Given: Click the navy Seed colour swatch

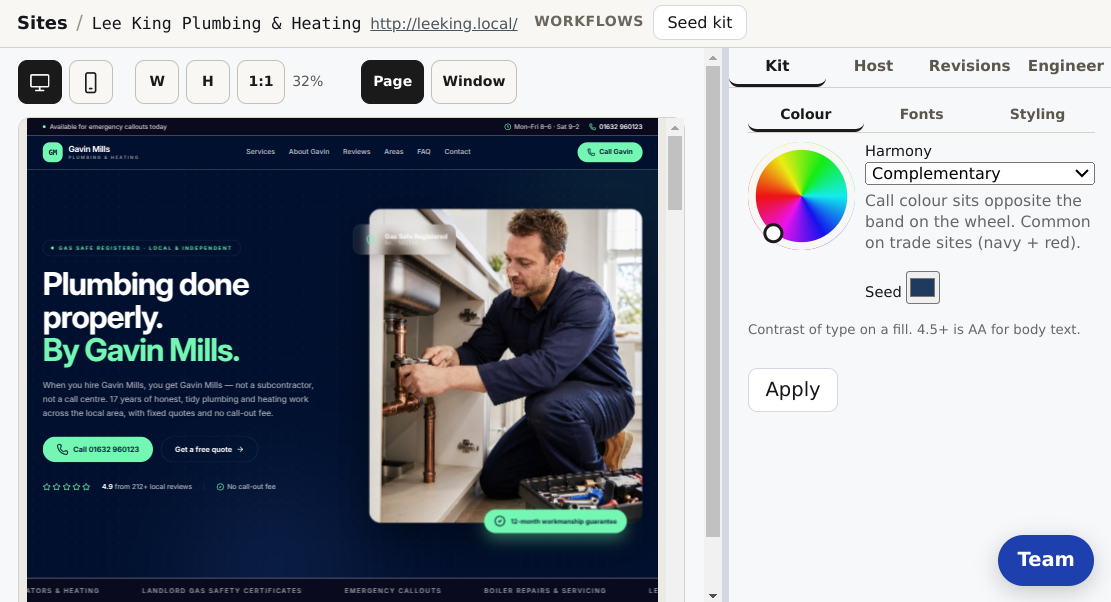Looking at the screenshot, I should (x=923, y=288).
